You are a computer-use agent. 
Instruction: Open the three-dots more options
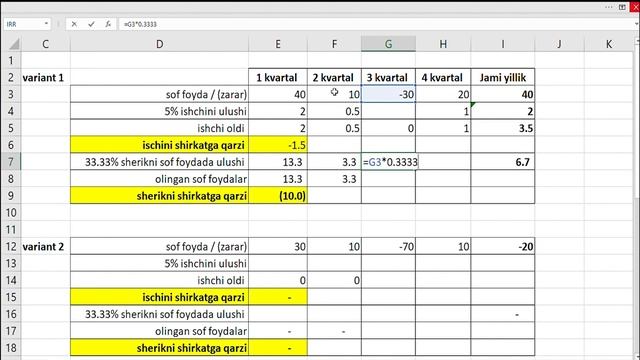609,7
